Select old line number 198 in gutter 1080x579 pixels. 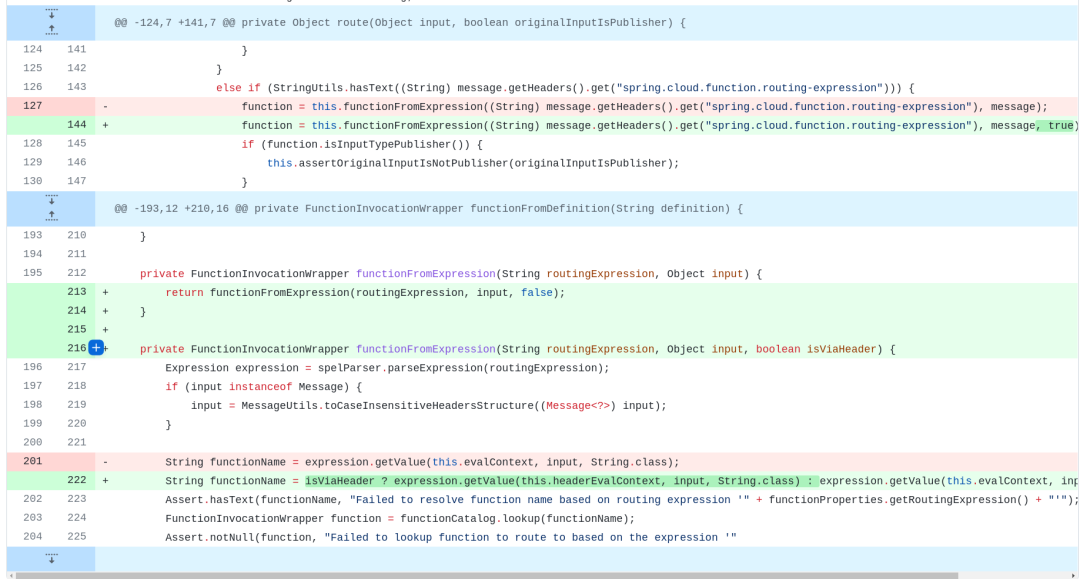pos(32,404)
